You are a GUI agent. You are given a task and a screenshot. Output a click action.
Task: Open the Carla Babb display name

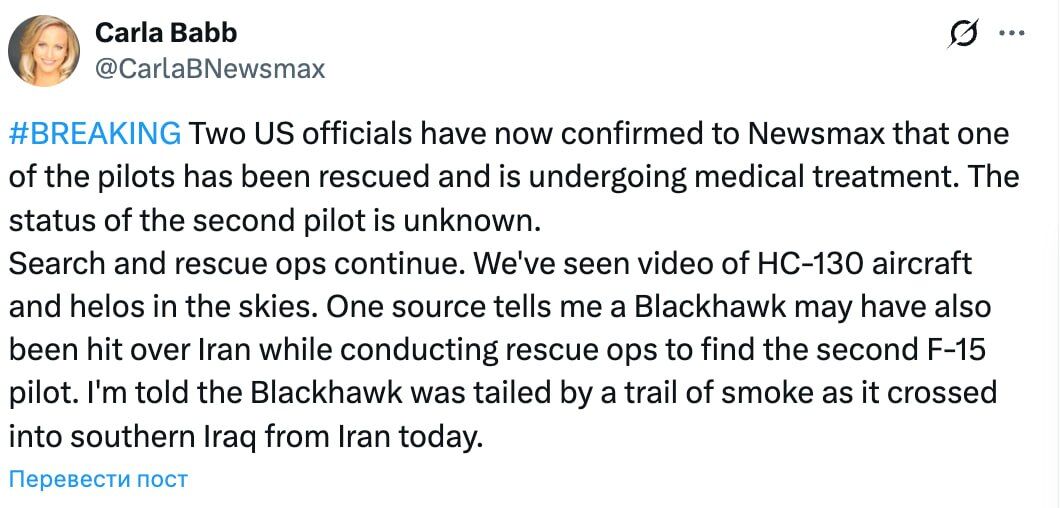click(166, 33)
